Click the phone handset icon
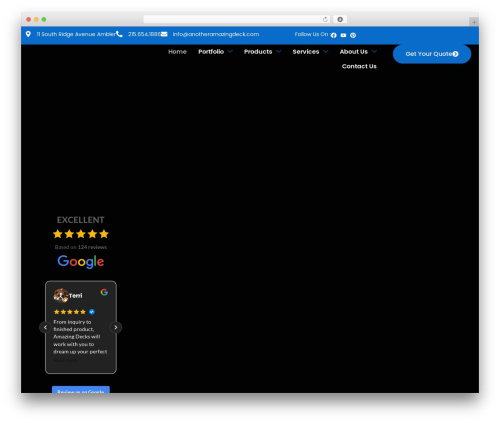The width and height of the screenshot is (500, 423). click(x=119, y=34)
